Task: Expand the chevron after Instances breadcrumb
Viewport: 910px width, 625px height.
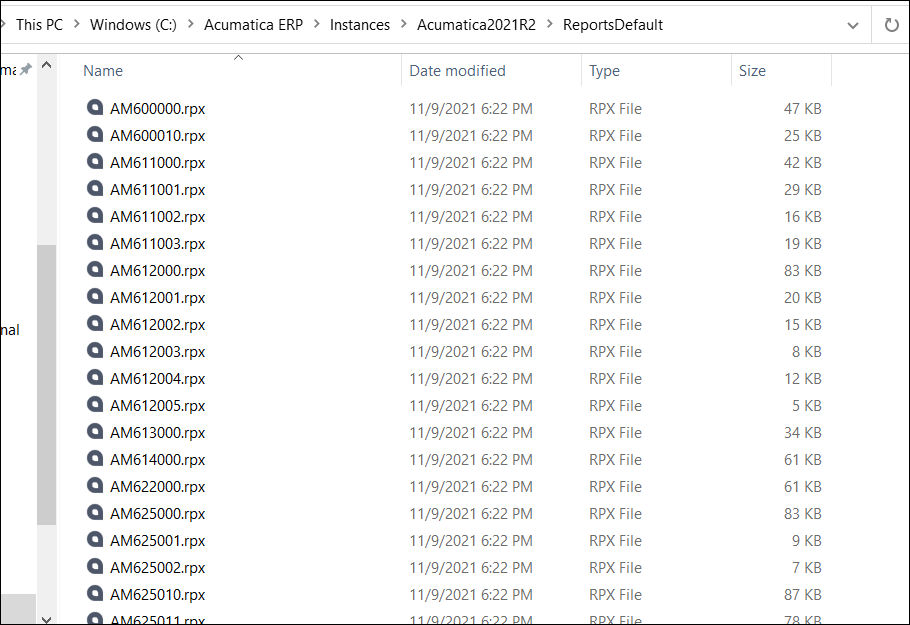Action: click(404, 25)
